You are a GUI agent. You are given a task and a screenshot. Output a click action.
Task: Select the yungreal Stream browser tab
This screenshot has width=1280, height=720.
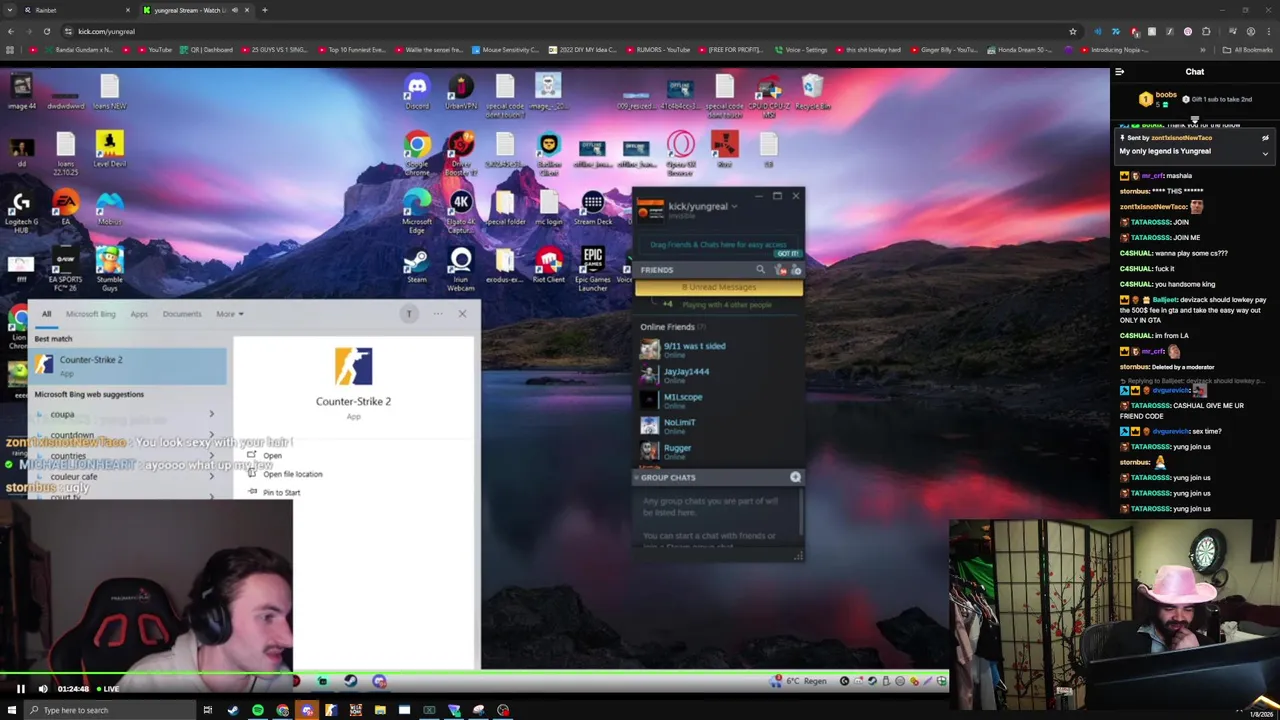click(x=196, y=10)
